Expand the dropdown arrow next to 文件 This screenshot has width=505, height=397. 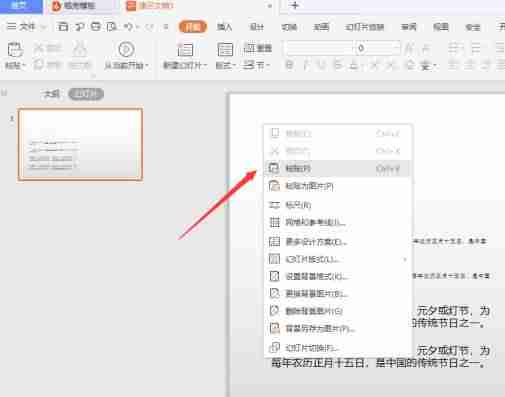[43, 27]
